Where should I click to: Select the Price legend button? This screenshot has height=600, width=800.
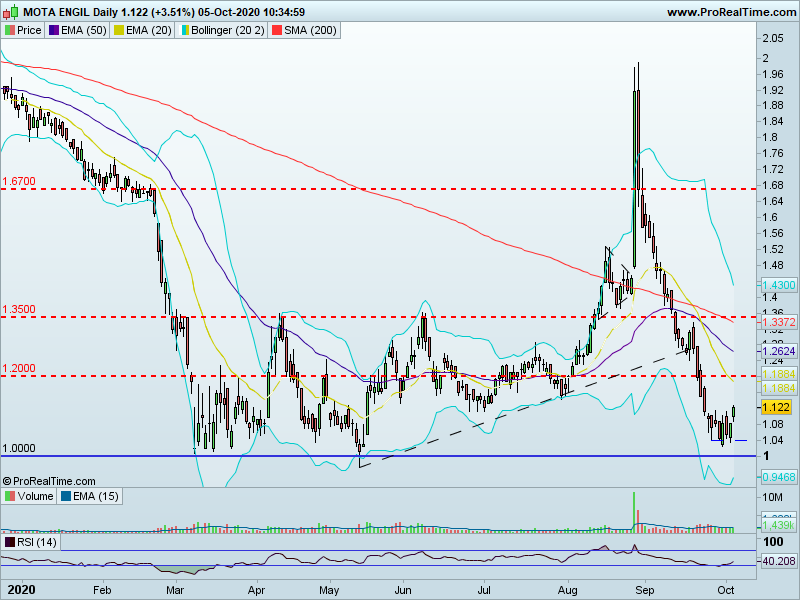point(23,31)
